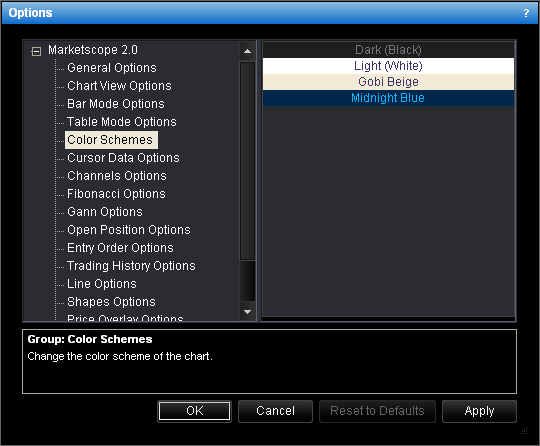540x446 pixels.
Task: Open the help question mark icon
Action: click(x=526, y=13)
